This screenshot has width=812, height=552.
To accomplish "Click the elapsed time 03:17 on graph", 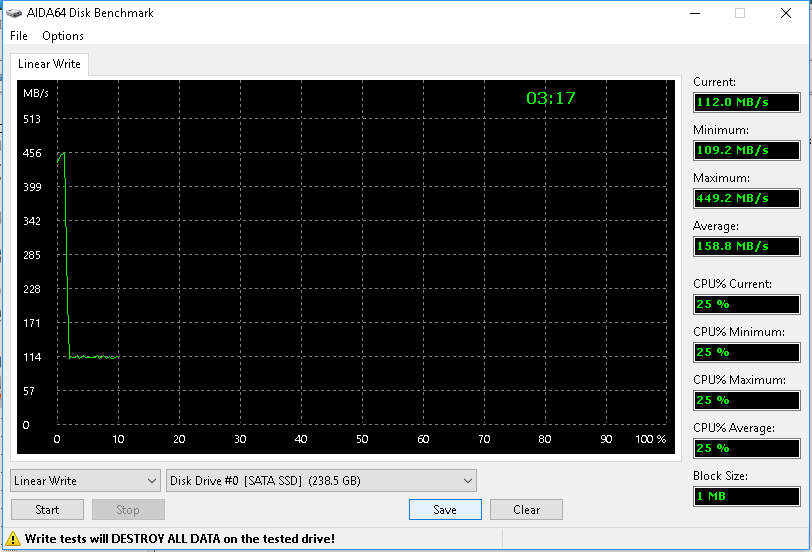I will [550, 98].
